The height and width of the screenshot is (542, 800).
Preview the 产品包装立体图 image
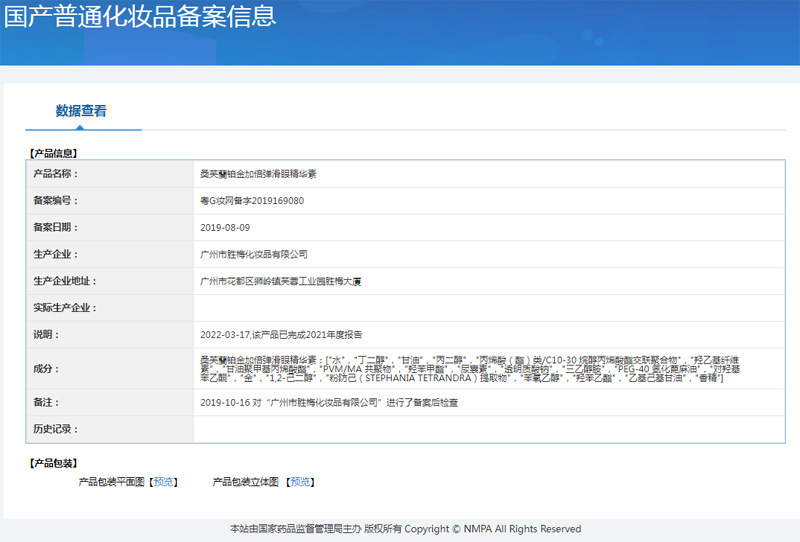coord(300,482)
